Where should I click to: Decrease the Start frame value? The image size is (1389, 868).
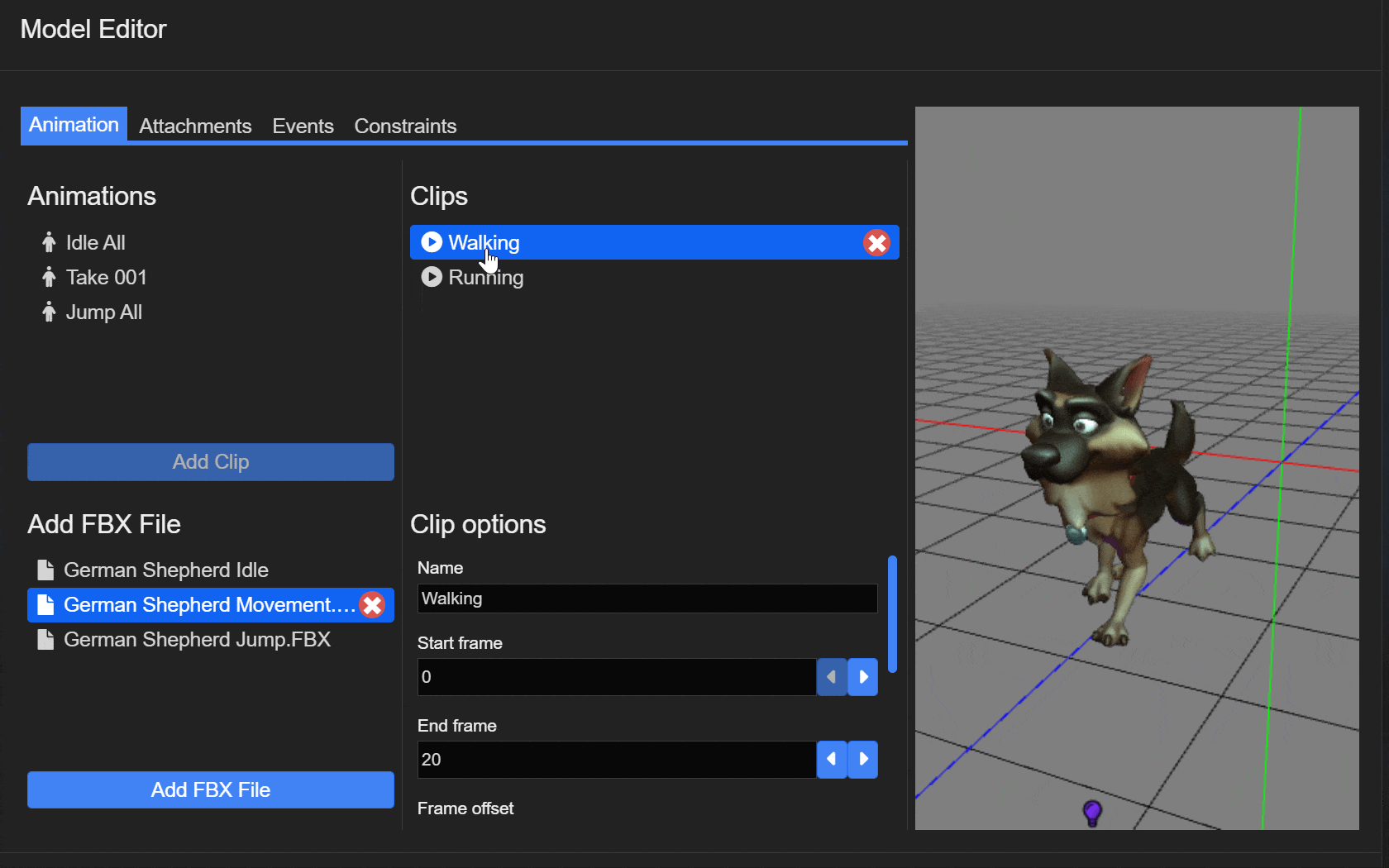coord(832,677)
